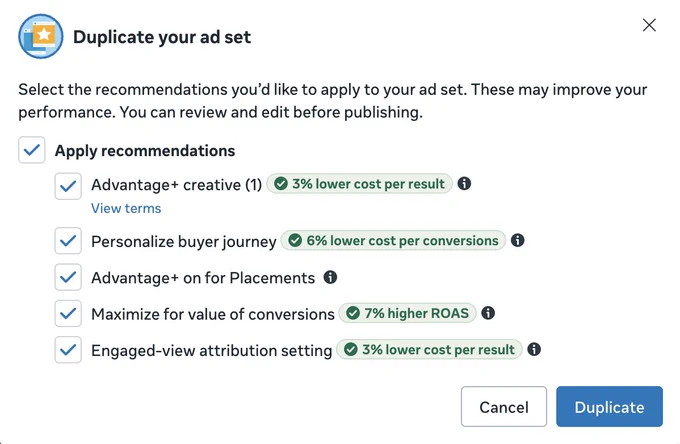The width and height of the screenshot is (680, 444).
Task: Select the 7% higher ROAS badge
Action: coord(407,313)
